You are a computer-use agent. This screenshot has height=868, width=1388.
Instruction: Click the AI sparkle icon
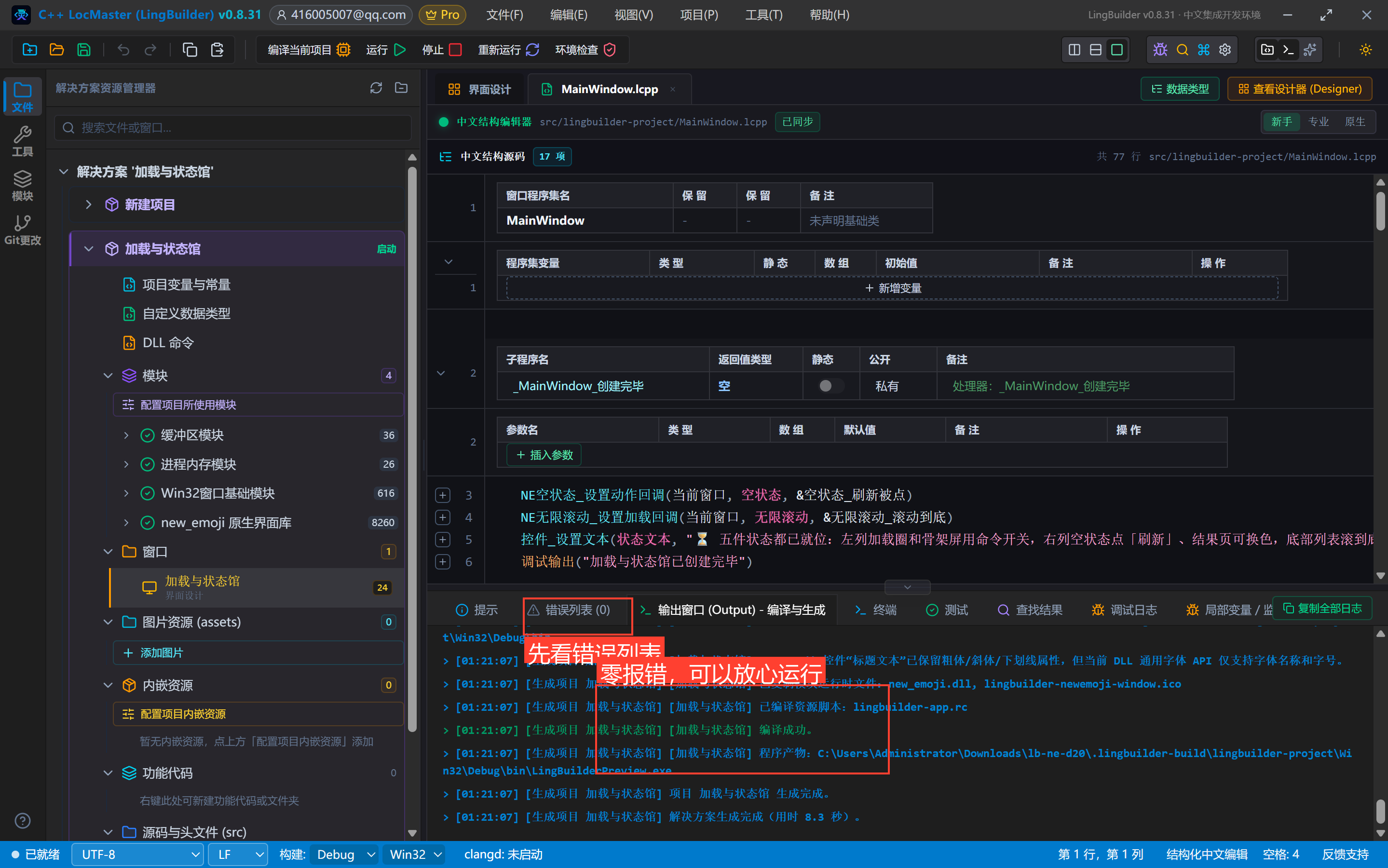1310,50
